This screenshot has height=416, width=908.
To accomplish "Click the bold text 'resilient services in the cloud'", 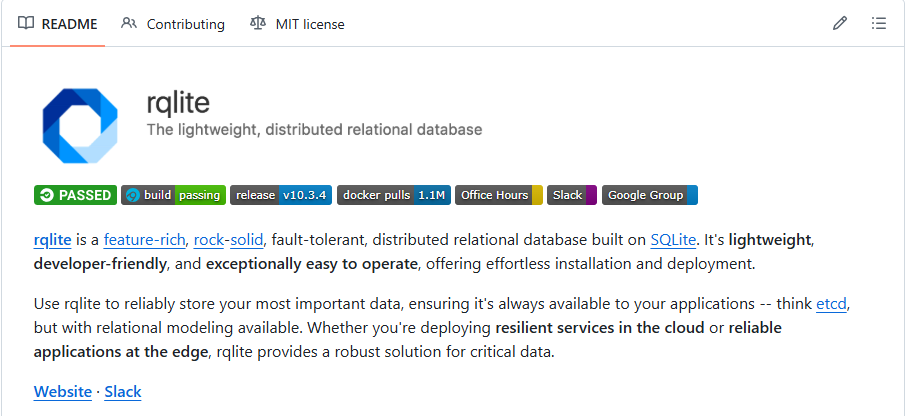I will pyautogui.click(x=600, y=328).
